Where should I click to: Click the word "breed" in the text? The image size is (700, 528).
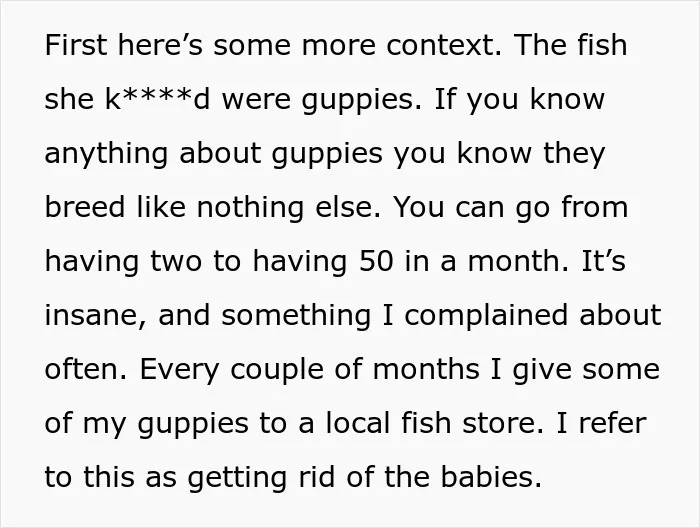click(85, 207)
